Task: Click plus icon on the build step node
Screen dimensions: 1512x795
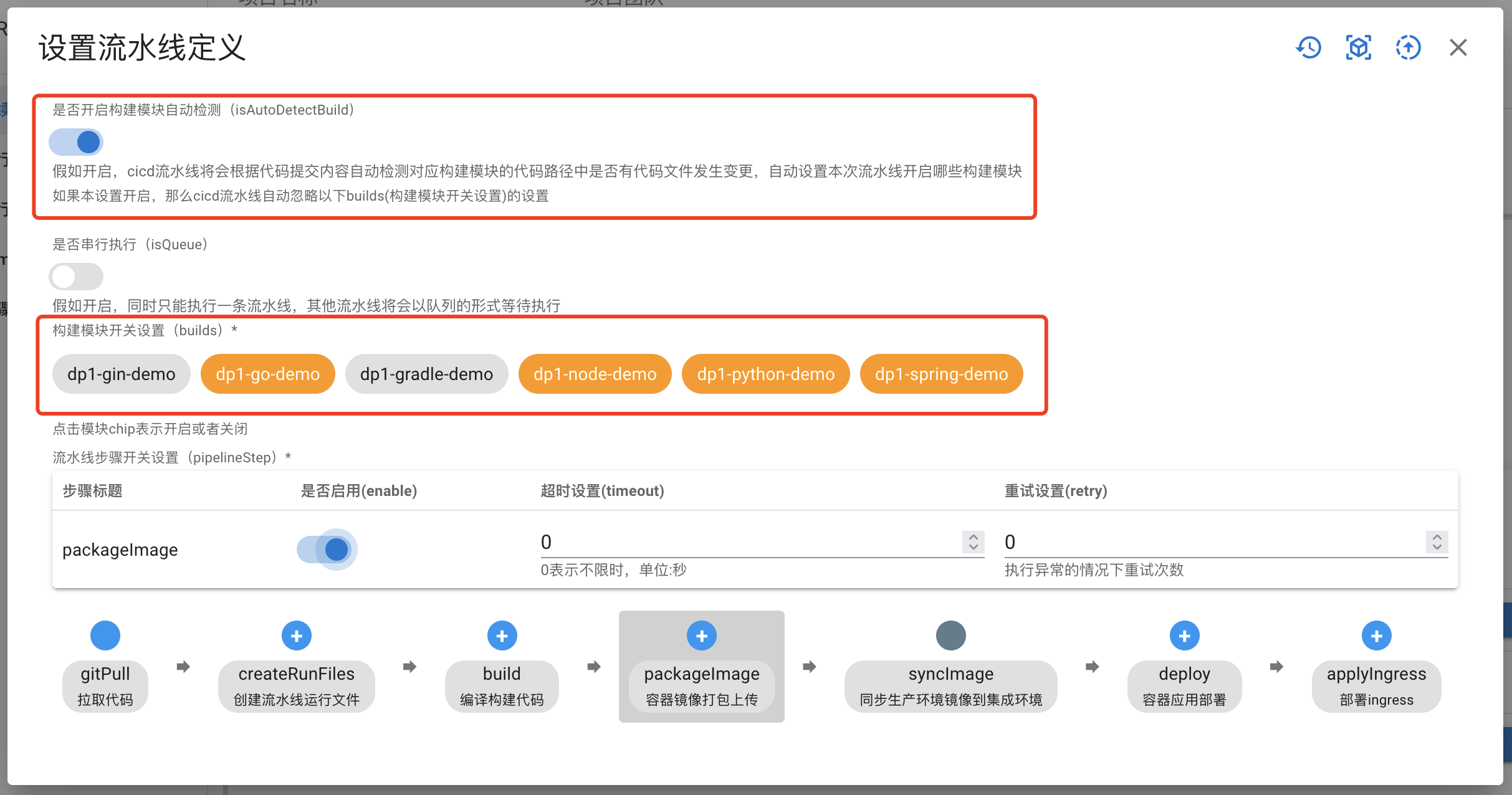Action: (502, 635)
